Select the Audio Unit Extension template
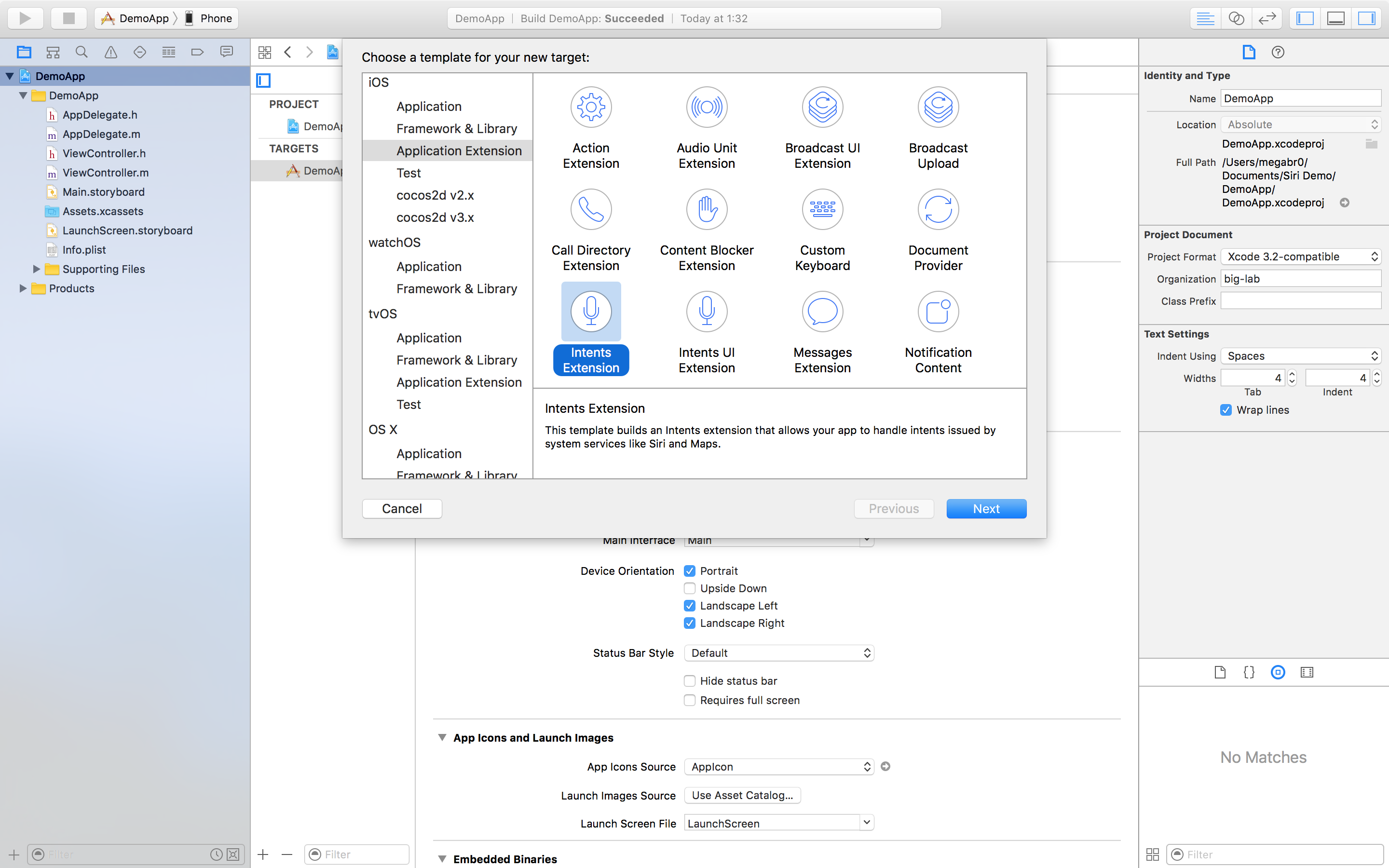The height and width of the screenshot is (868, 1389). point(707,128)
